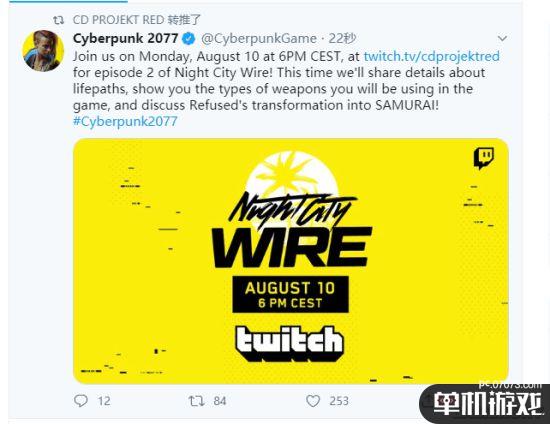Click the twitch wordmark in the image
Image resolution: width=550 pixels, height=424 pixels.
(x=290, y=344)
